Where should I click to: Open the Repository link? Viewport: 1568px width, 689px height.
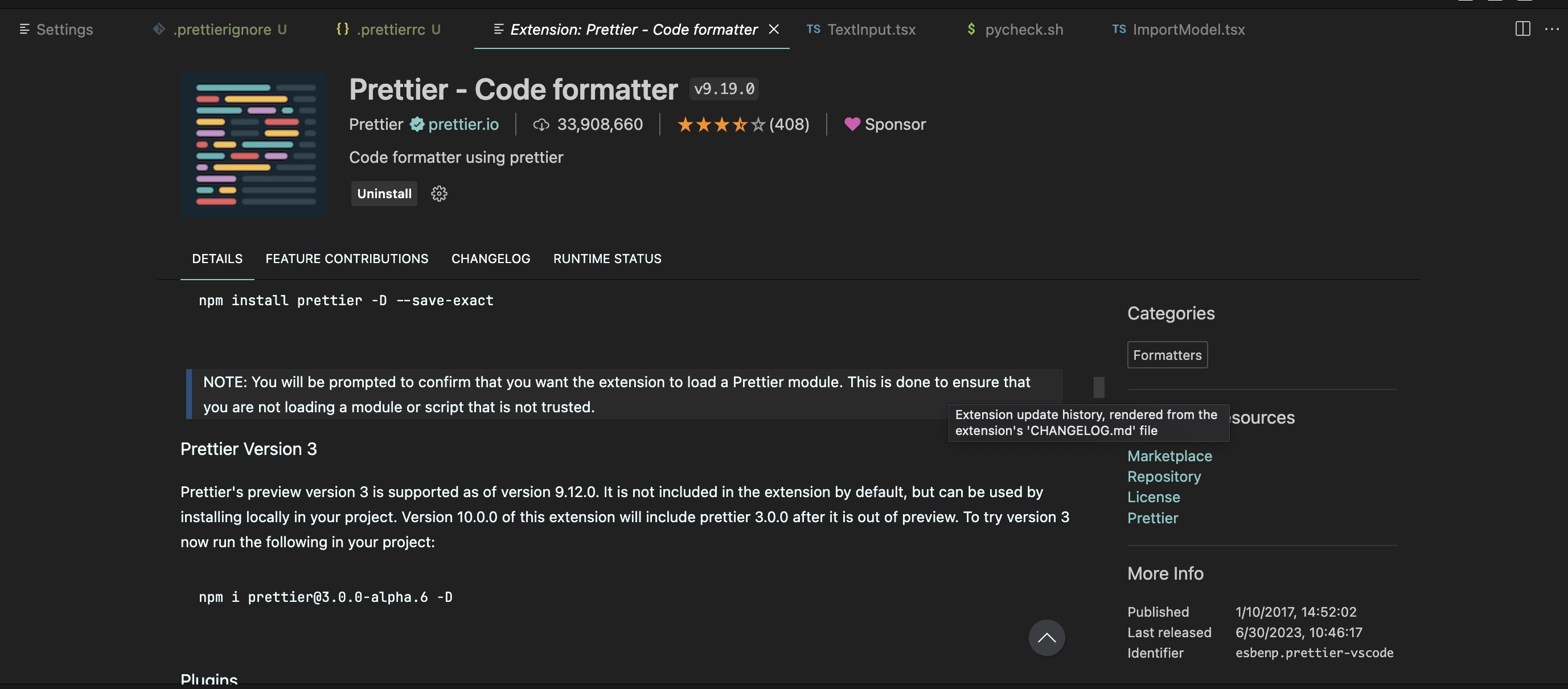pyautogui.click(x=1164, y=477)
